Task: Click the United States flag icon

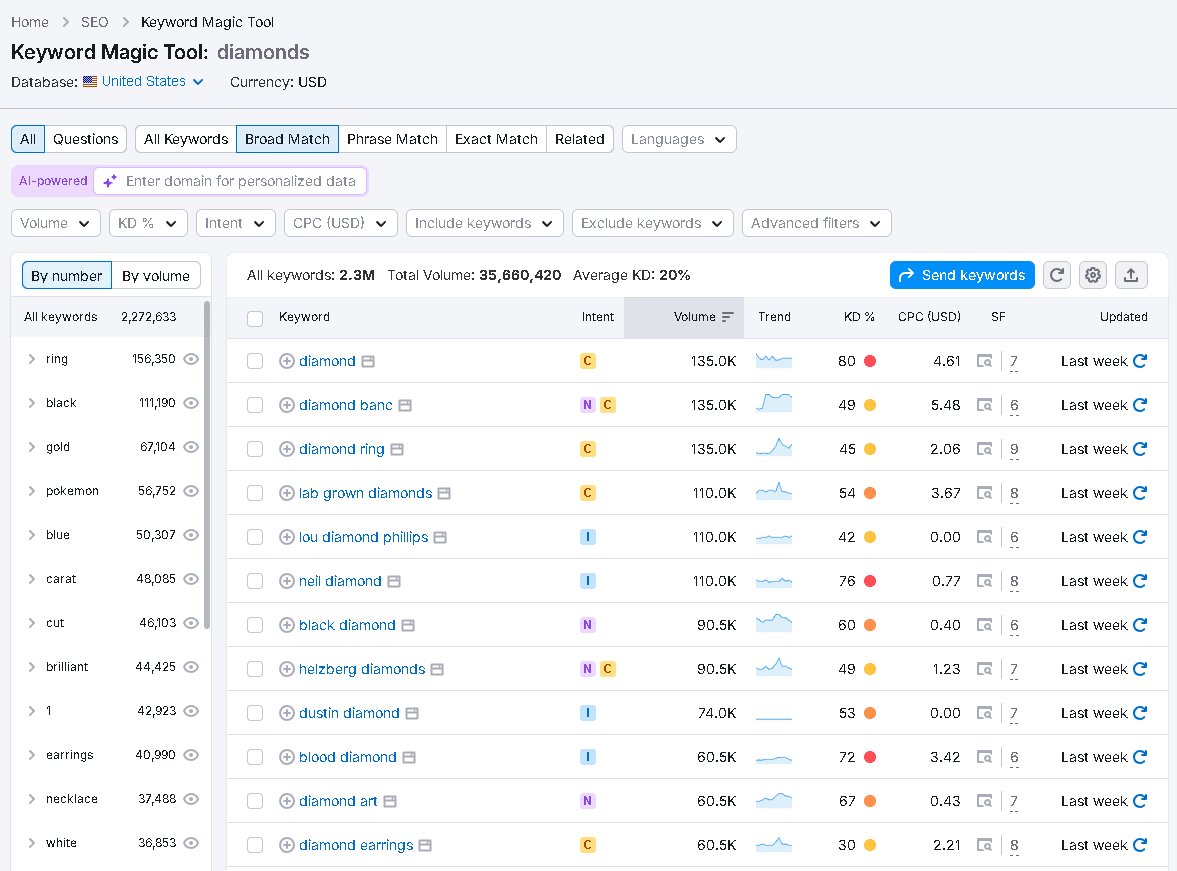Action: (x=90, y=82)
